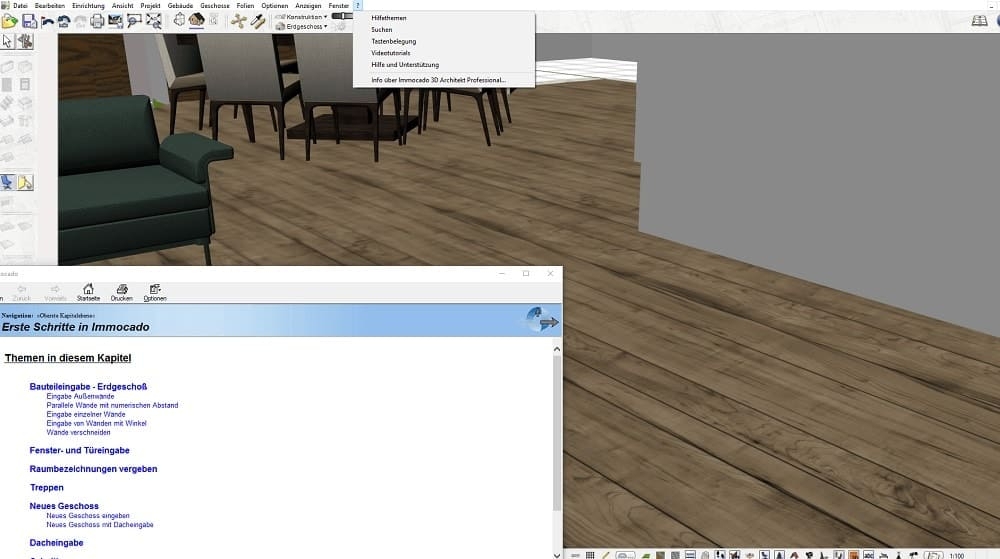Select the blue chair furniture tool
Screen dimensions: 1000x559
(8, 182)
